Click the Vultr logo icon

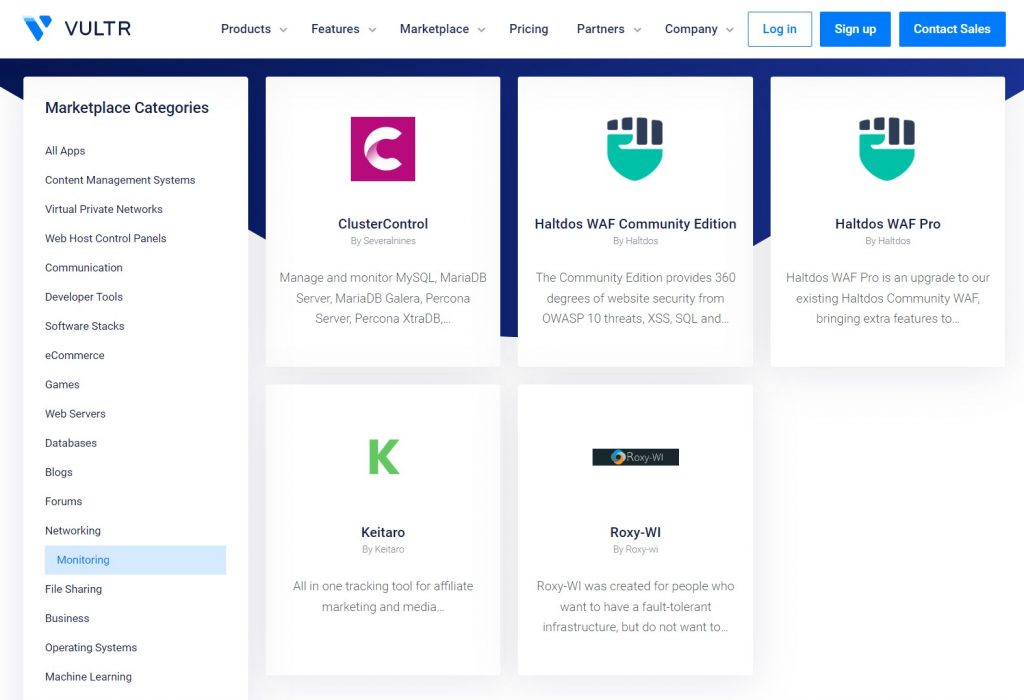click(x=37, y=28)
